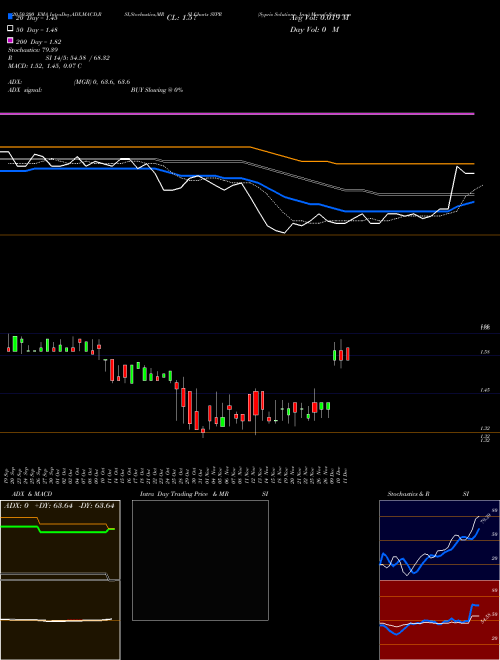The height and width of the screenshot is (660, 500).
Task: Click the empty Intra Day Trading Price chart box
Action: tap(200, 560)
